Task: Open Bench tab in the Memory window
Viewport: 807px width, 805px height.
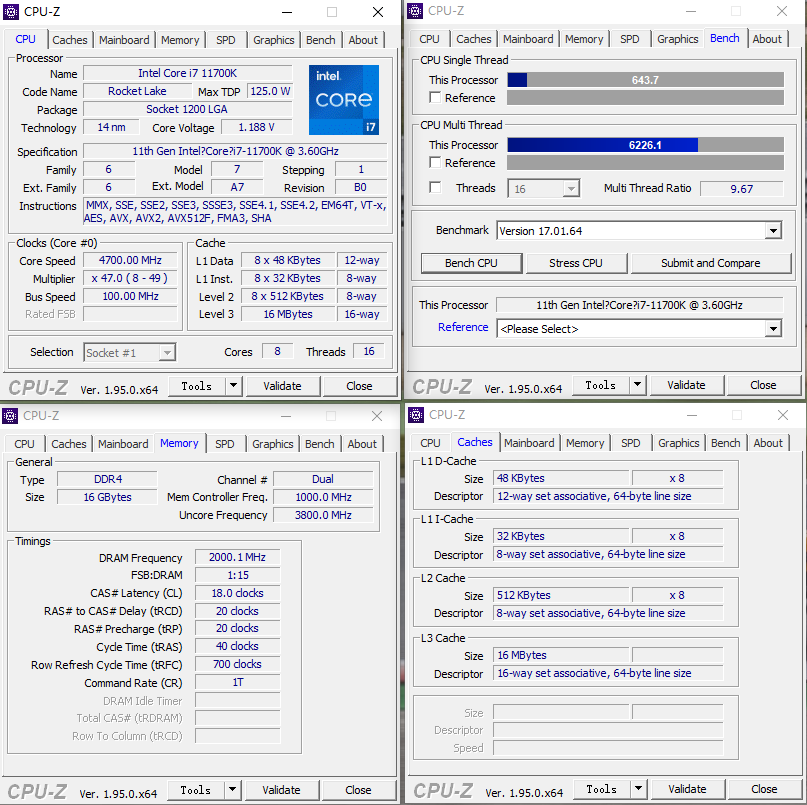Action: pos(320,444)
